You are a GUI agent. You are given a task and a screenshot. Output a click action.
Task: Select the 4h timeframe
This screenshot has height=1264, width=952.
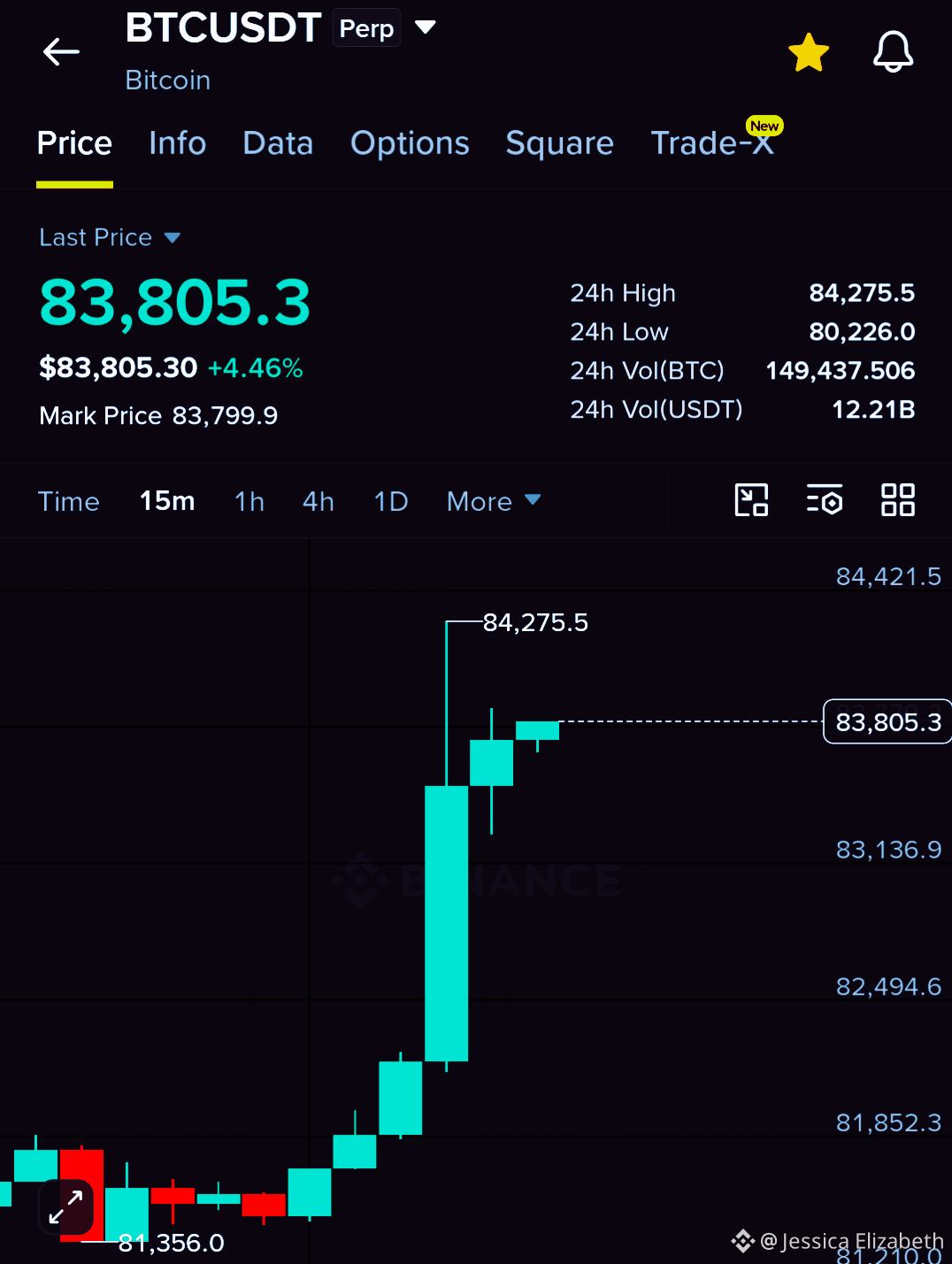319,501
